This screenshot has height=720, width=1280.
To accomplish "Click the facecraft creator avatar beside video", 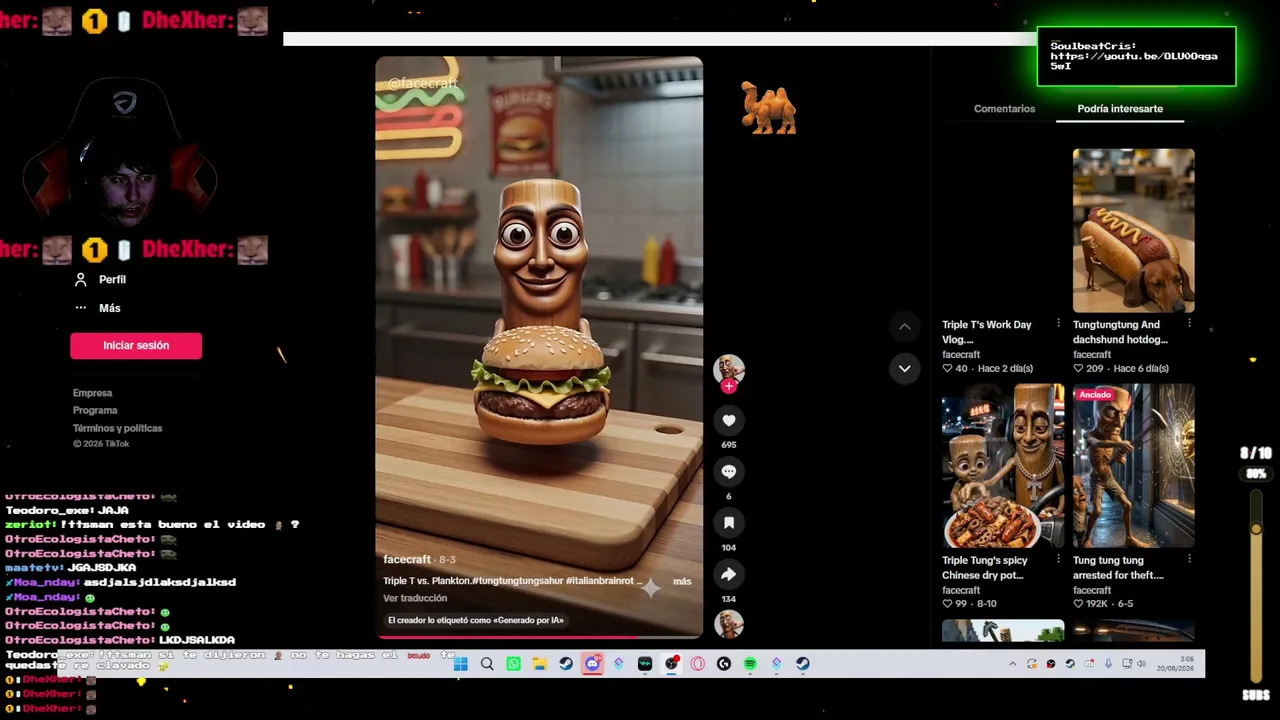I will [729, 369].
